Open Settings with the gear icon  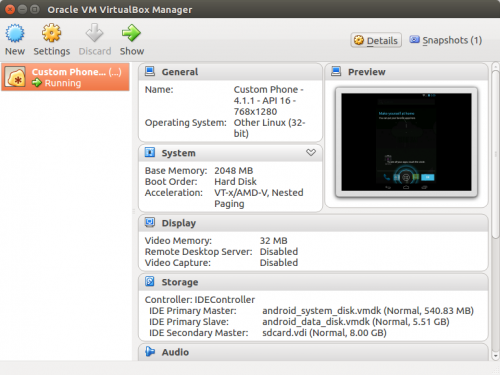coord(52,33)
